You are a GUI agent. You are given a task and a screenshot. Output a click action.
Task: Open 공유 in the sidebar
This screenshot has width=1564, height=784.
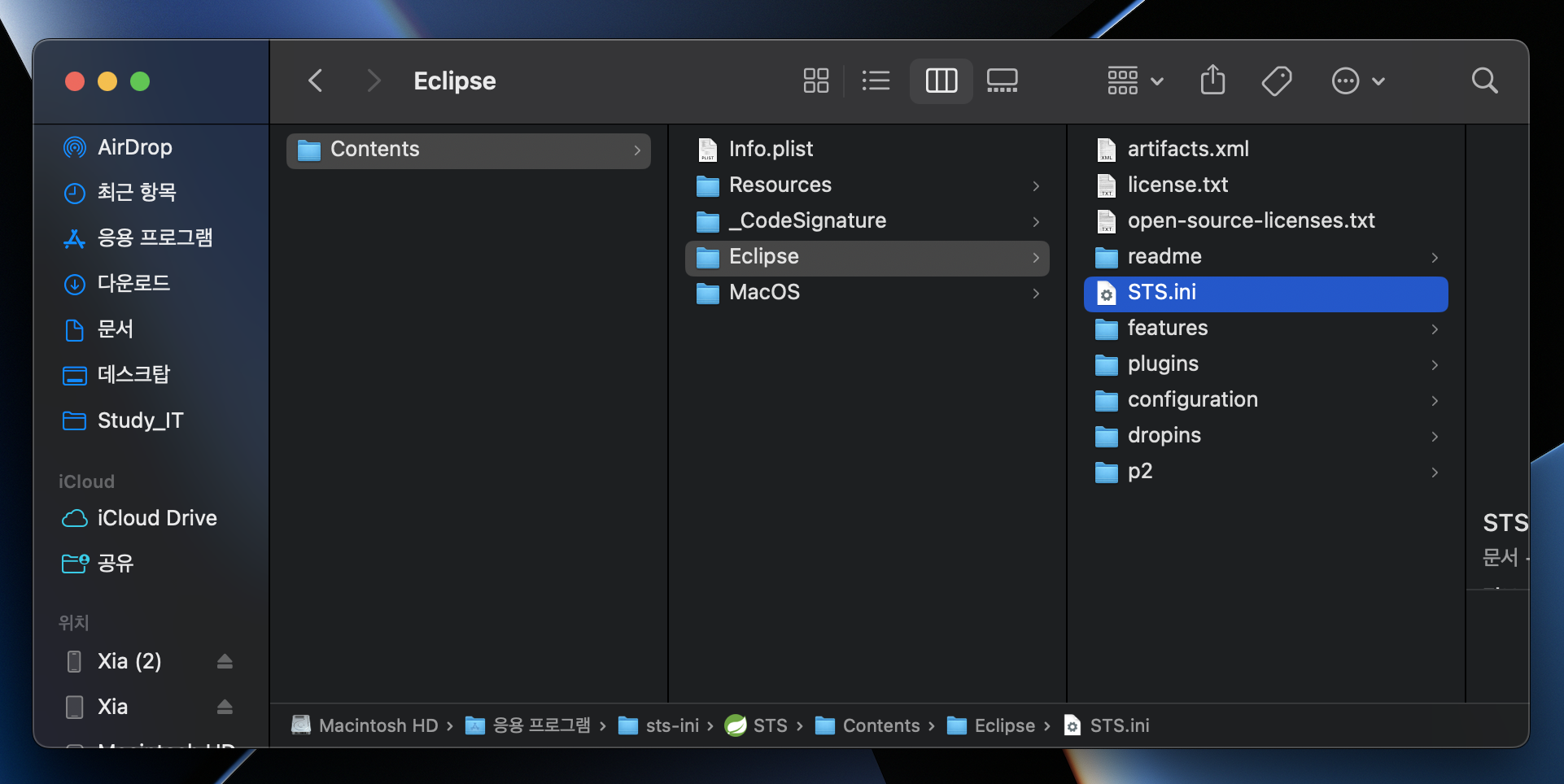[115, 564]
